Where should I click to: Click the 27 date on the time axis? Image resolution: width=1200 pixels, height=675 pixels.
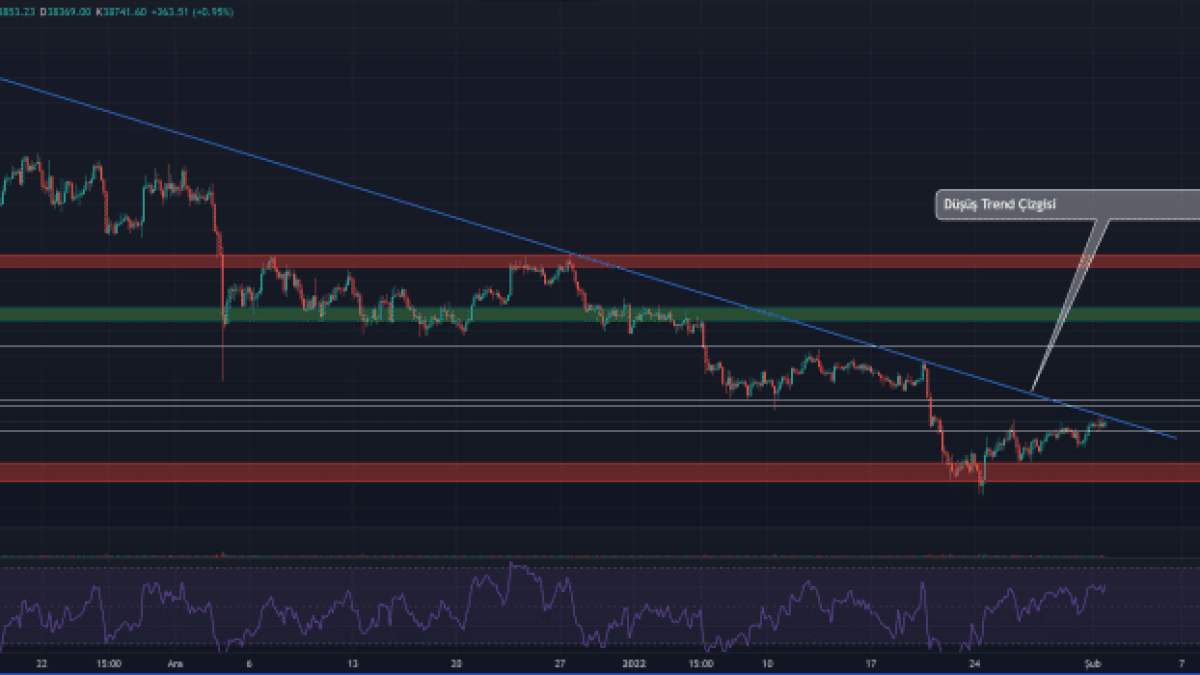click(x=560, y=663)
